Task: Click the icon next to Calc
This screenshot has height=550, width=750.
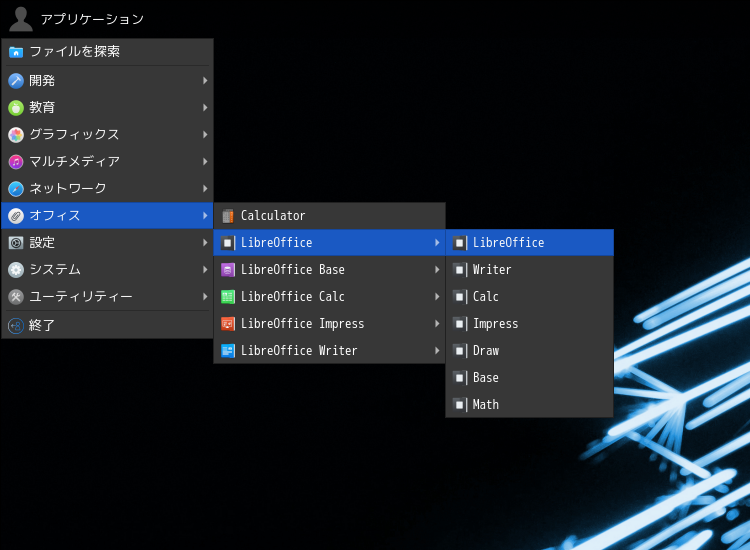Action: point(460,297)
